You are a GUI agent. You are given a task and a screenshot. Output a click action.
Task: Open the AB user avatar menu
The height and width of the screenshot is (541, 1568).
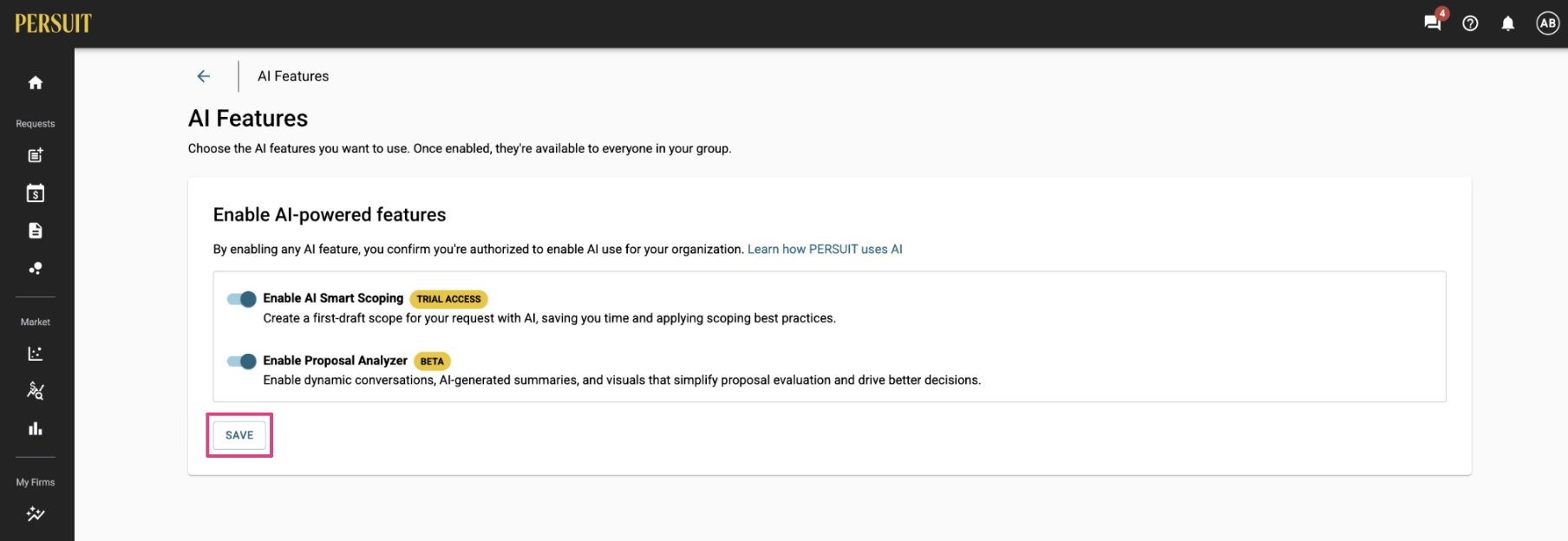coord(1548,23)
